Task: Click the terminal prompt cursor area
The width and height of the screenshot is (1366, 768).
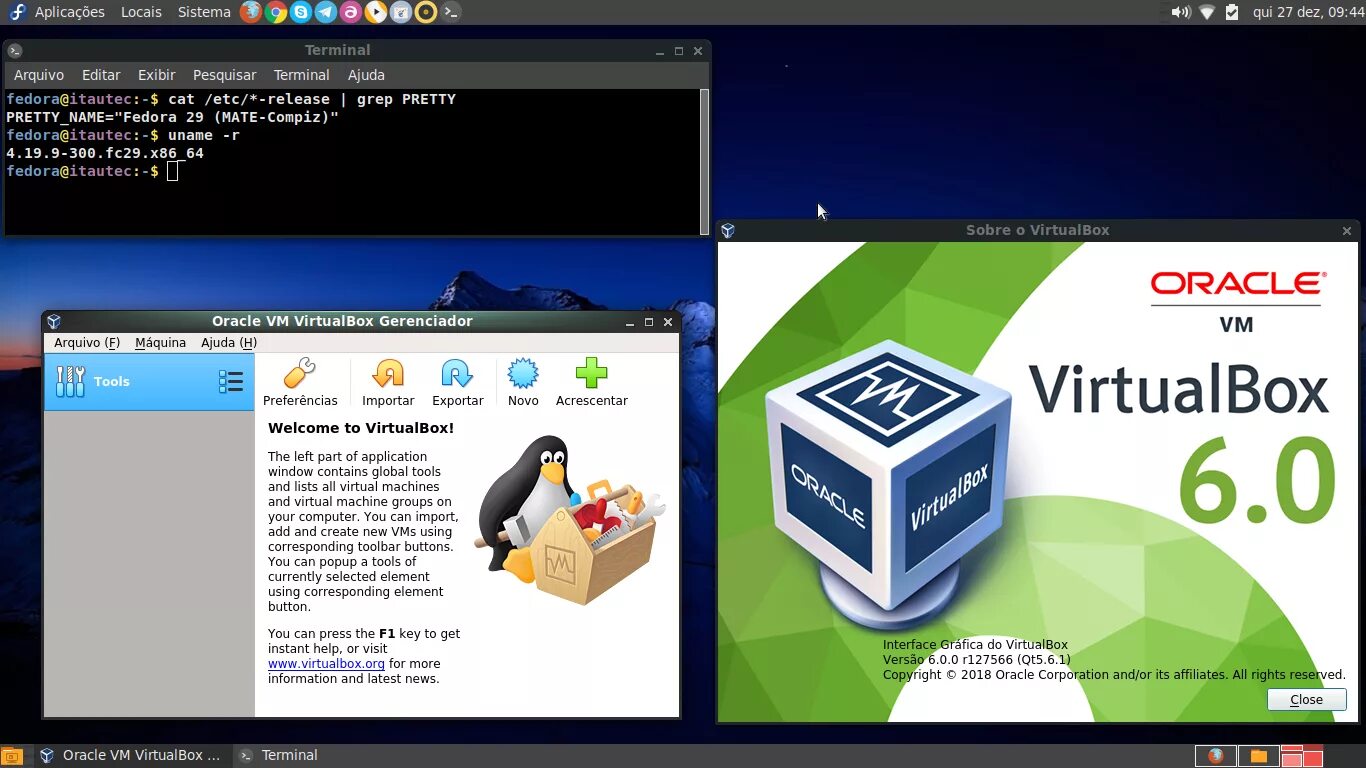Action: [x=172, y=171]
